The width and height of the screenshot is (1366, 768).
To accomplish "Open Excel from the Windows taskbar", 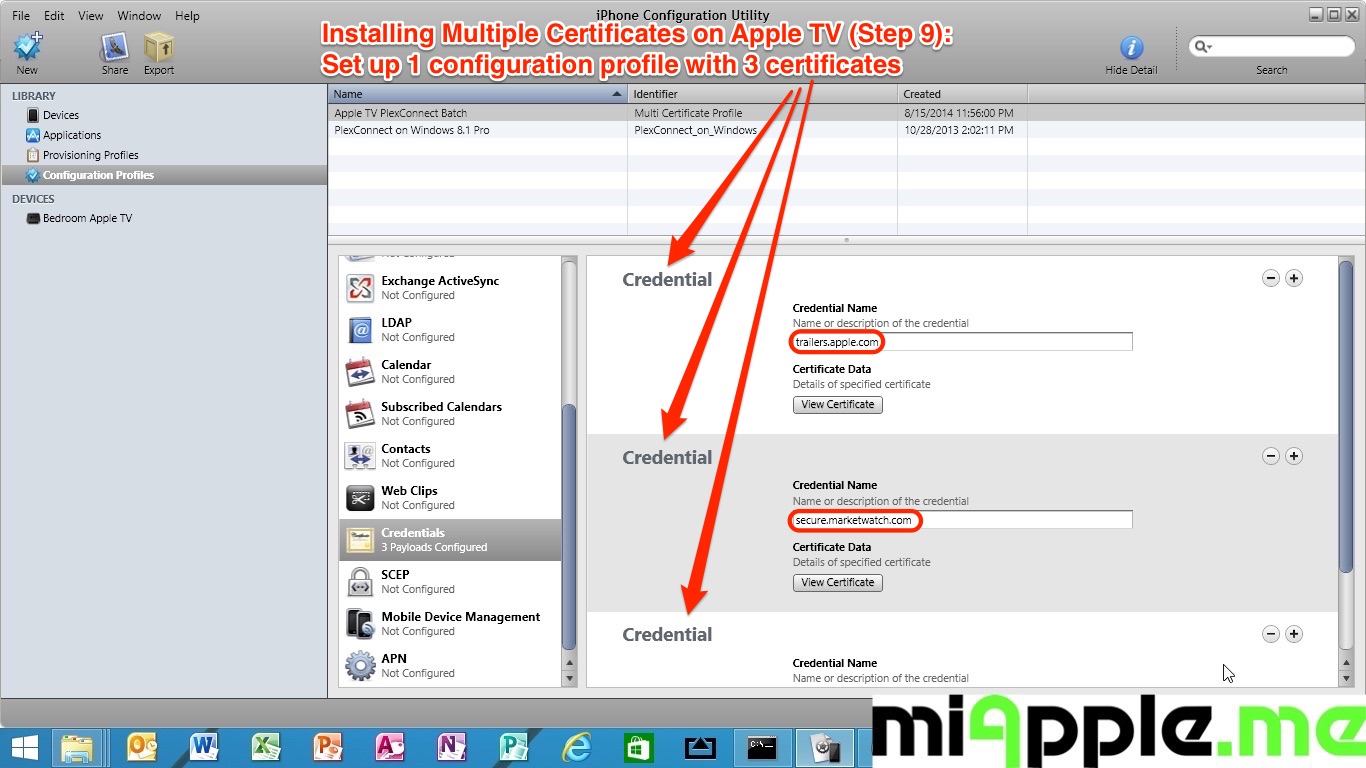I will pyautogui.click(x=266, y=747).
